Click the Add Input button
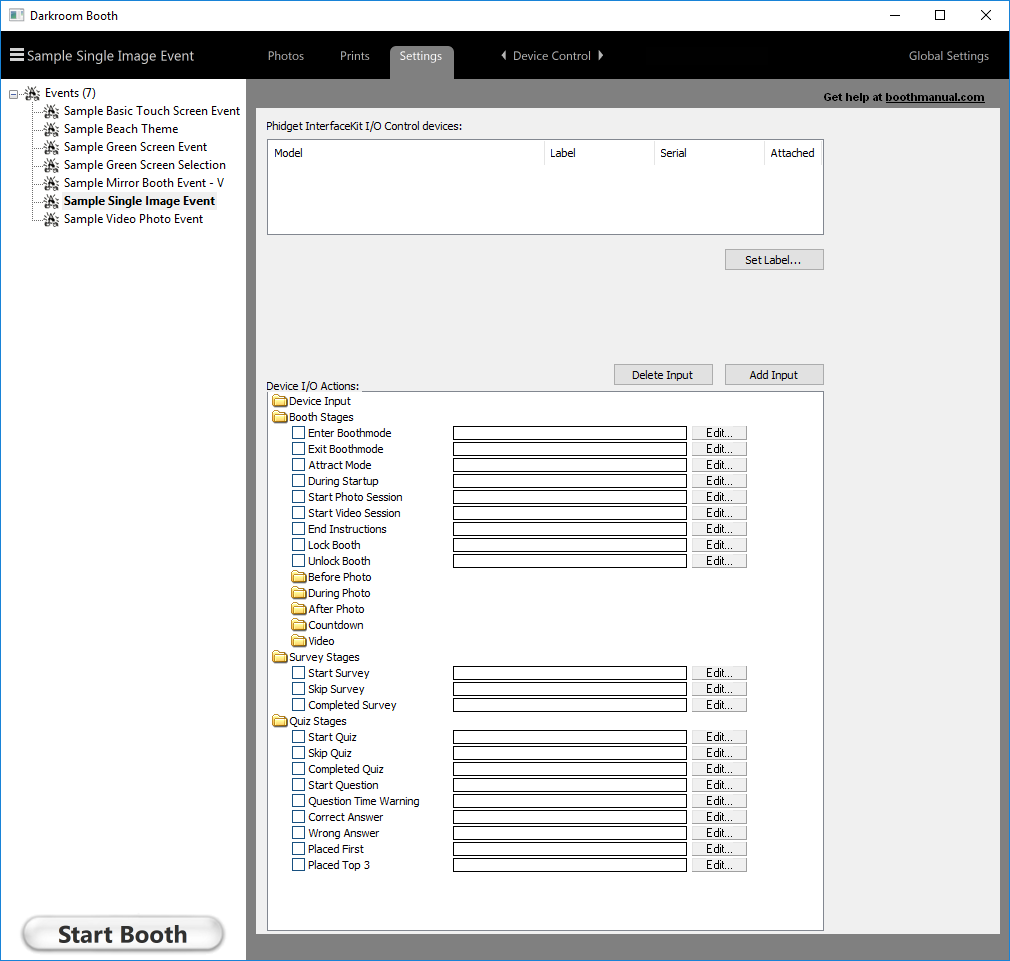 pyautogui.click(x=774, y=375)
